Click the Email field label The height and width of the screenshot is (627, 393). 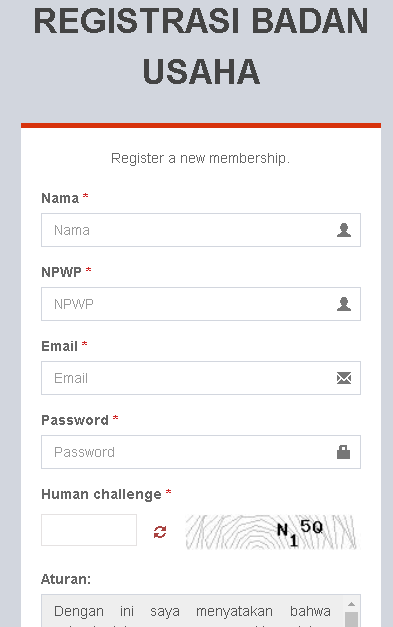click(59, 346)
